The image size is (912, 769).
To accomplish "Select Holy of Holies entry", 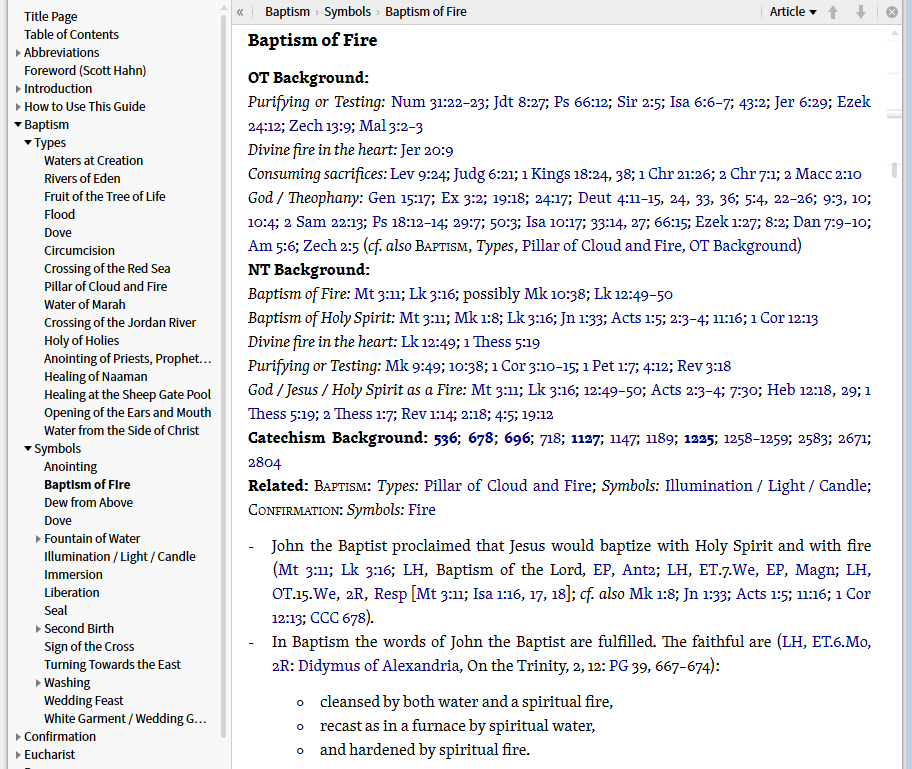I will (81, 341).
